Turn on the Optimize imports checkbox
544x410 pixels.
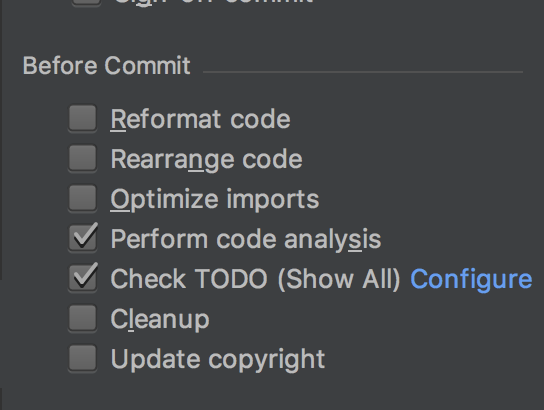coord(83,198)
